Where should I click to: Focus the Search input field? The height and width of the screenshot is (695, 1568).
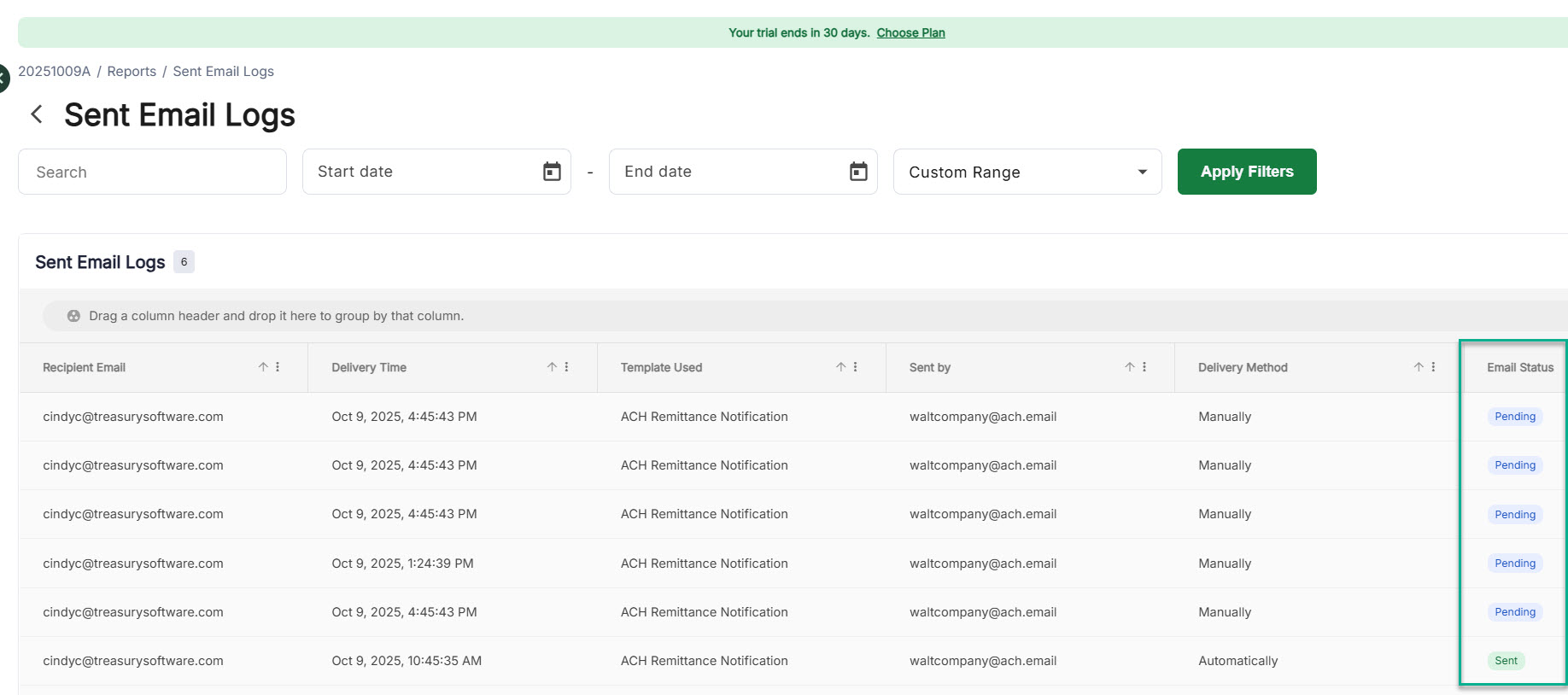coord(152,172)
